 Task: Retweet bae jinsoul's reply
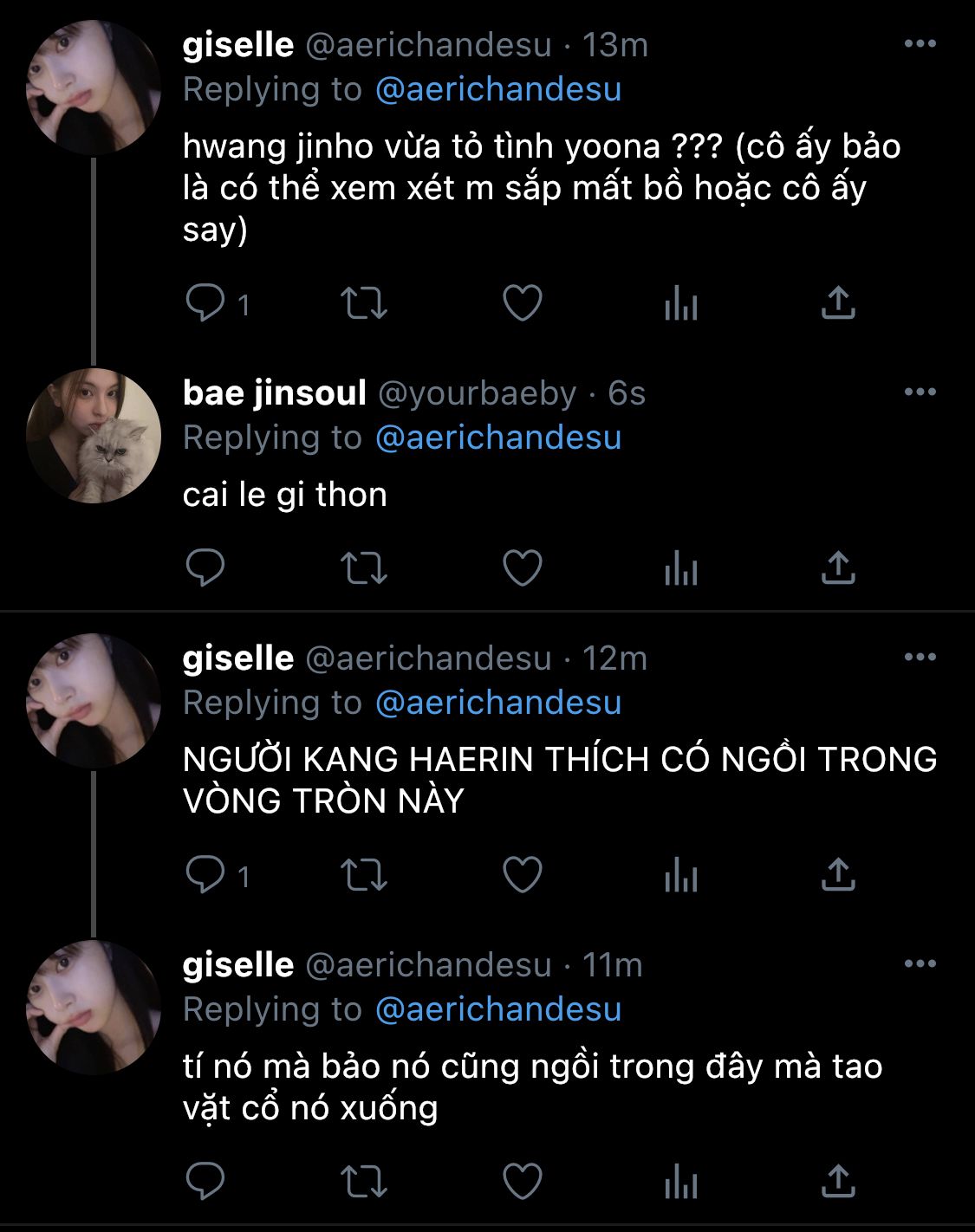point(363,568)
